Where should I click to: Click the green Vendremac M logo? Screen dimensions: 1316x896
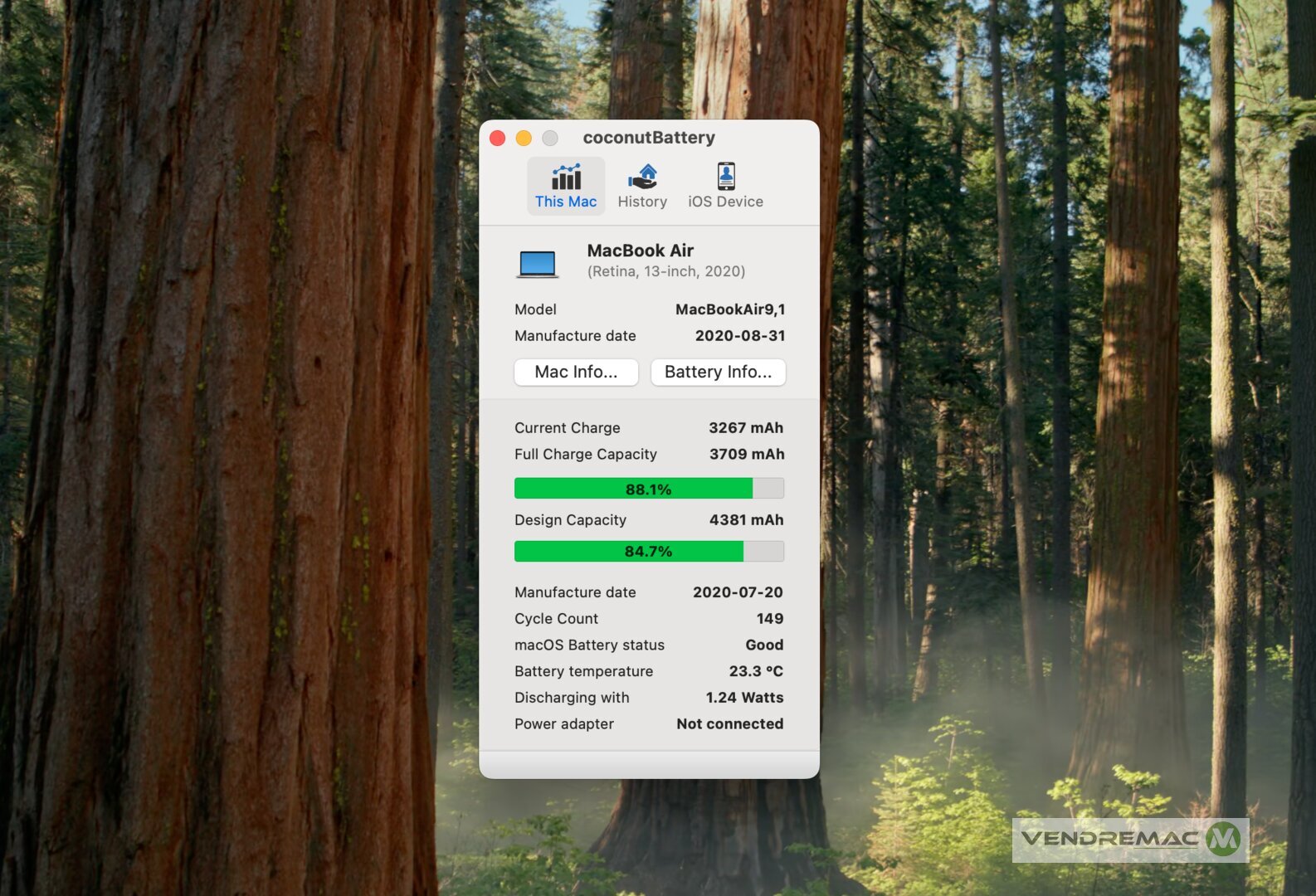tap(1223, 839)
